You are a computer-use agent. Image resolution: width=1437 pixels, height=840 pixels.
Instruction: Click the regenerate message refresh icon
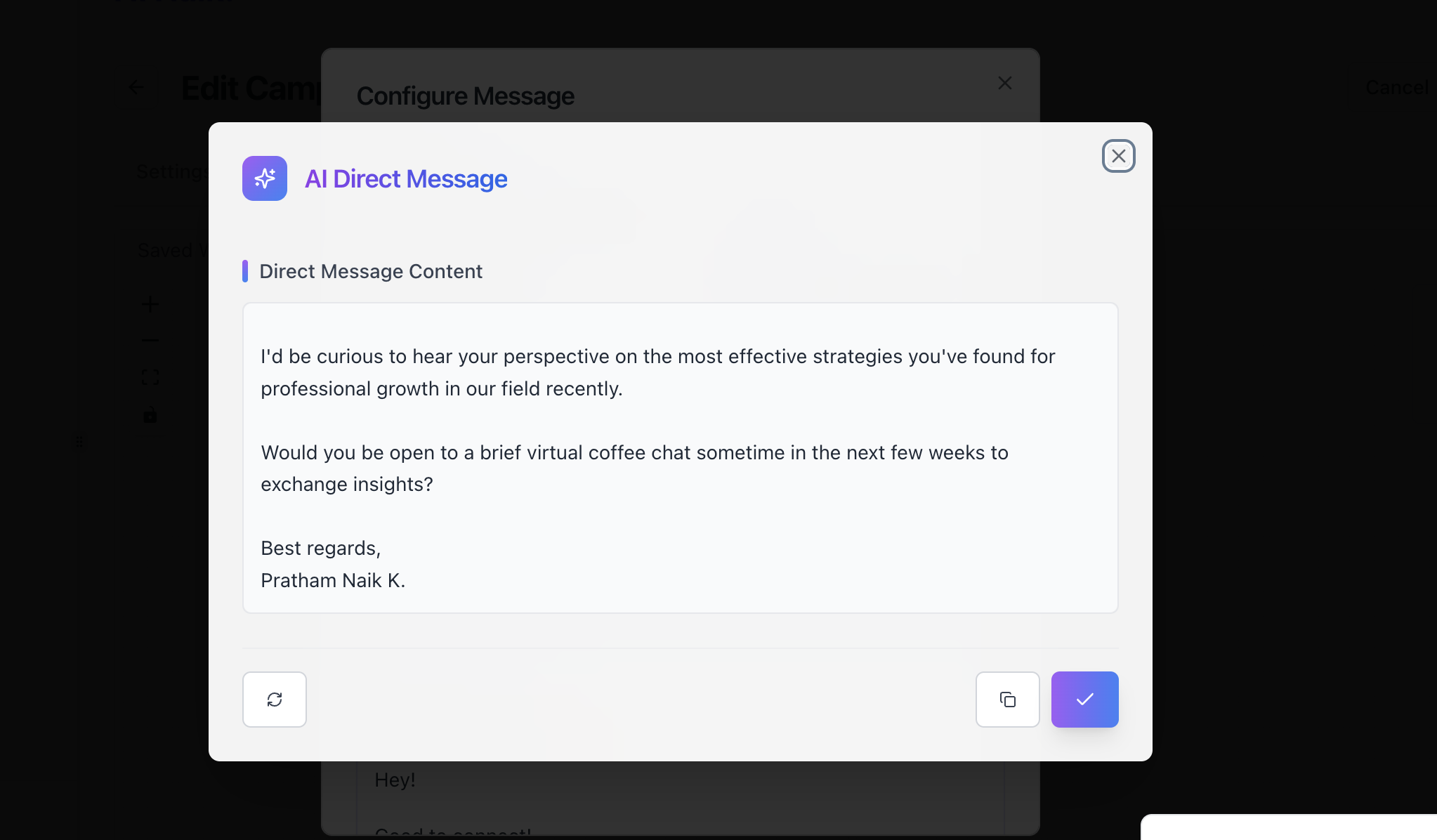point(274,699)
